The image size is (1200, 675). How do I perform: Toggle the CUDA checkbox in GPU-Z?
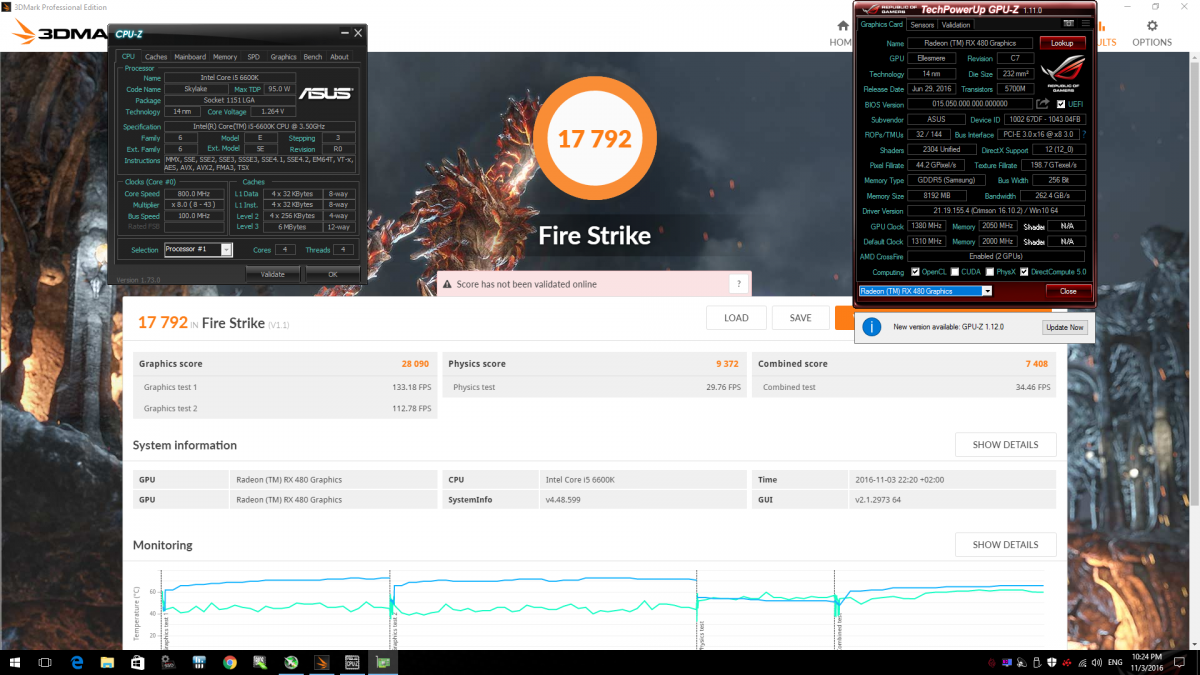click(x=953, y=272)
